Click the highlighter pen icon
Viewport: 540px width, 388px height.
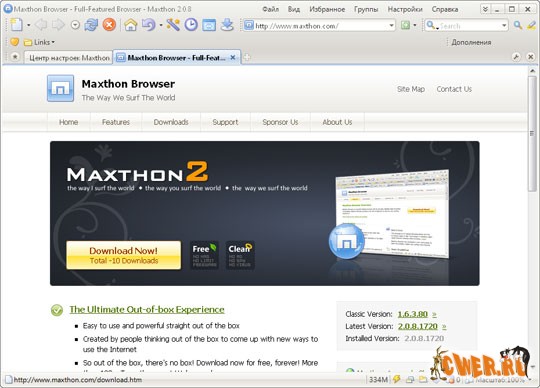pyautogui.click(x=531, y=25)
